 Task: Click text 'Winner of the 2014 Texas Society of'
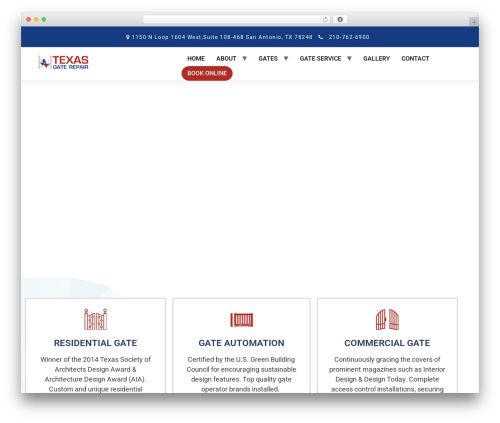(x=96, y=360)
